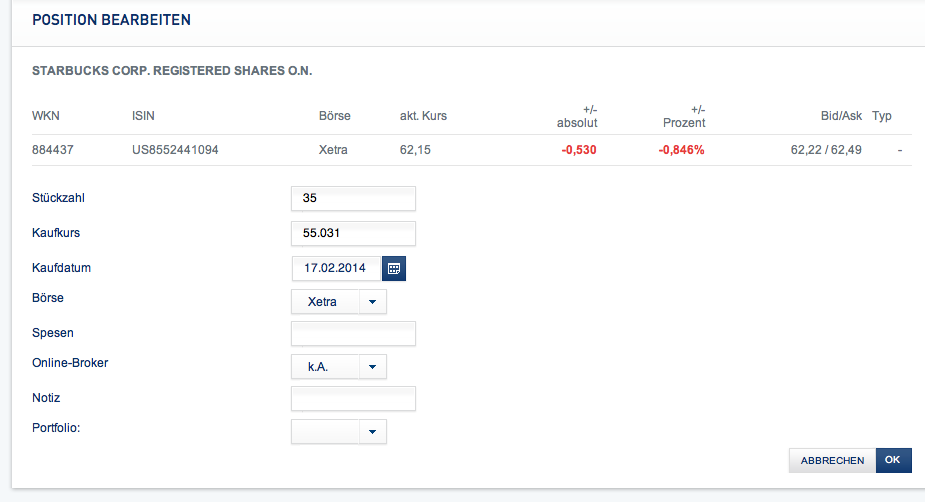Screen dimensions: 925x502
Task: Click the ISIN value US8552441094
Action: coord(175,150)
